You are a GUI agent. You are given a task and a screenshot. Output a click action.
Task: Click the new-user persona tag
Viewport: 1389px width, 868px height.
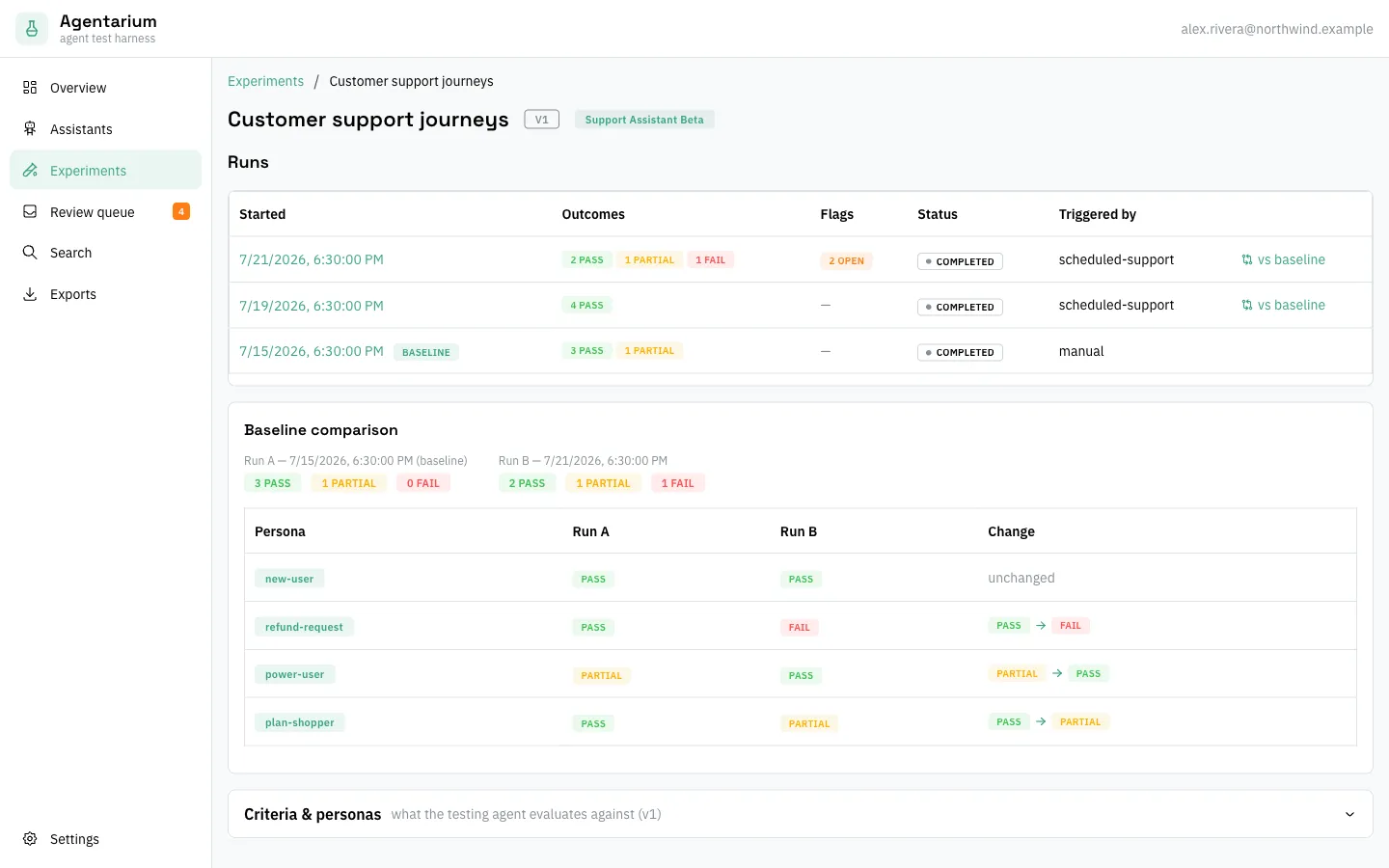289,579
